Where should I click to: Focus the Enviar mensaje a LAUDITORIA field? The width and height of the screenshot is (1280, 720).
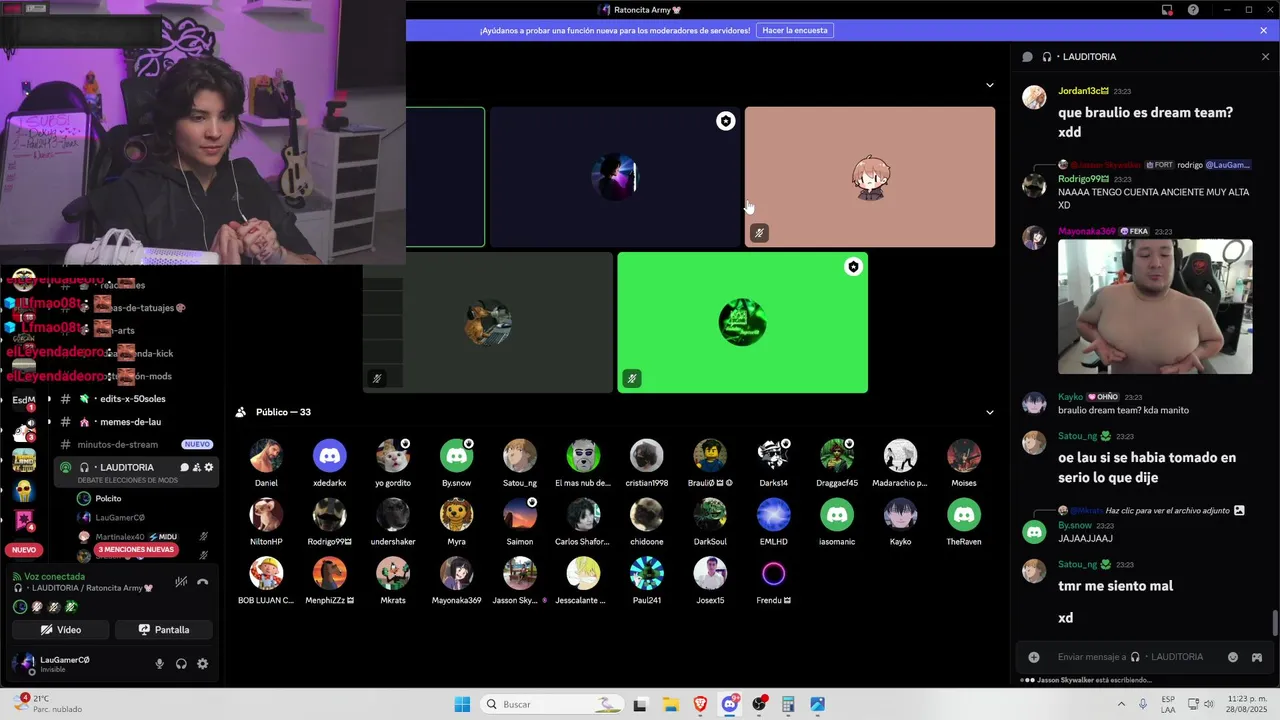pos(1133,657)
